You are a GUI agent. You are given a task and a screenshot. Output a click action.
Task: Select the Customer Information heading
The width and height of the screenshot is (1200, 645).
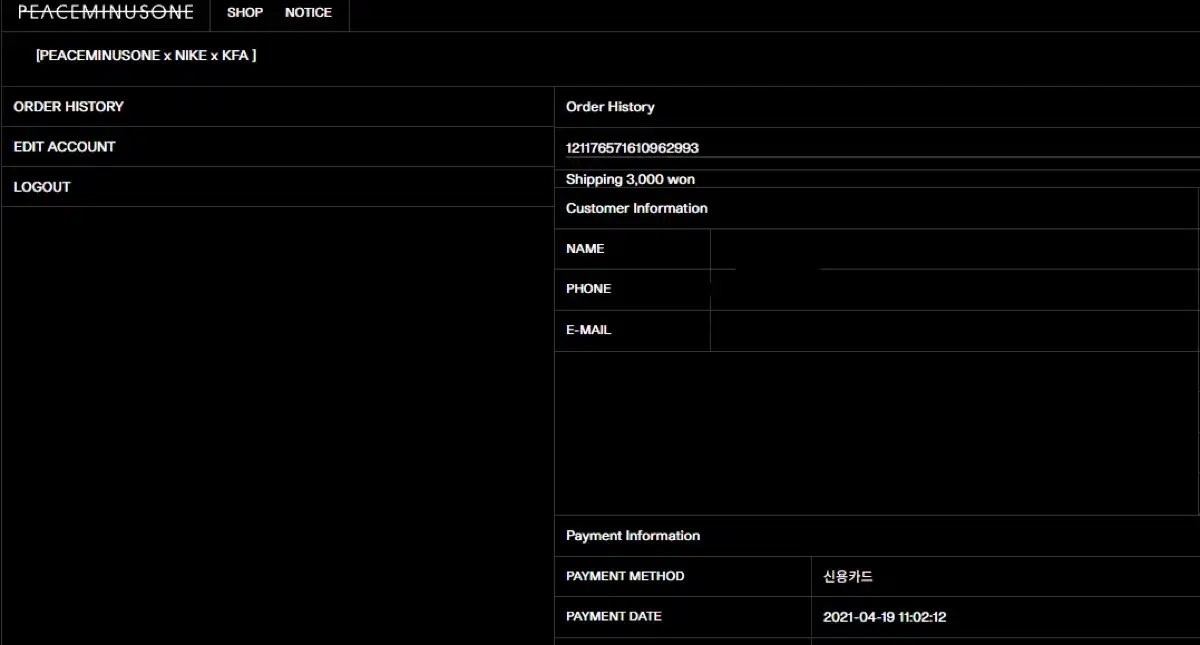click(637, 208)
